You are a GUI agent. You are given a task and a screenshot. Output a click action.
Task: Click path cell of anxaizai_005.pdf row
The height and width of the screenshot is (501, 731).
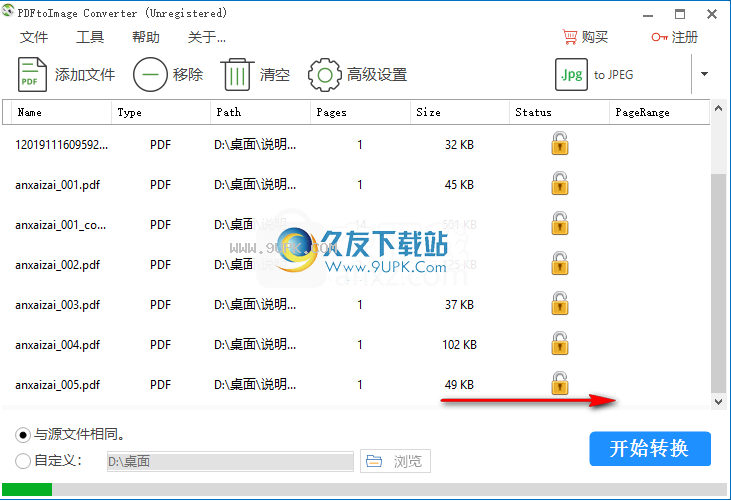click(x=255, y=384)
